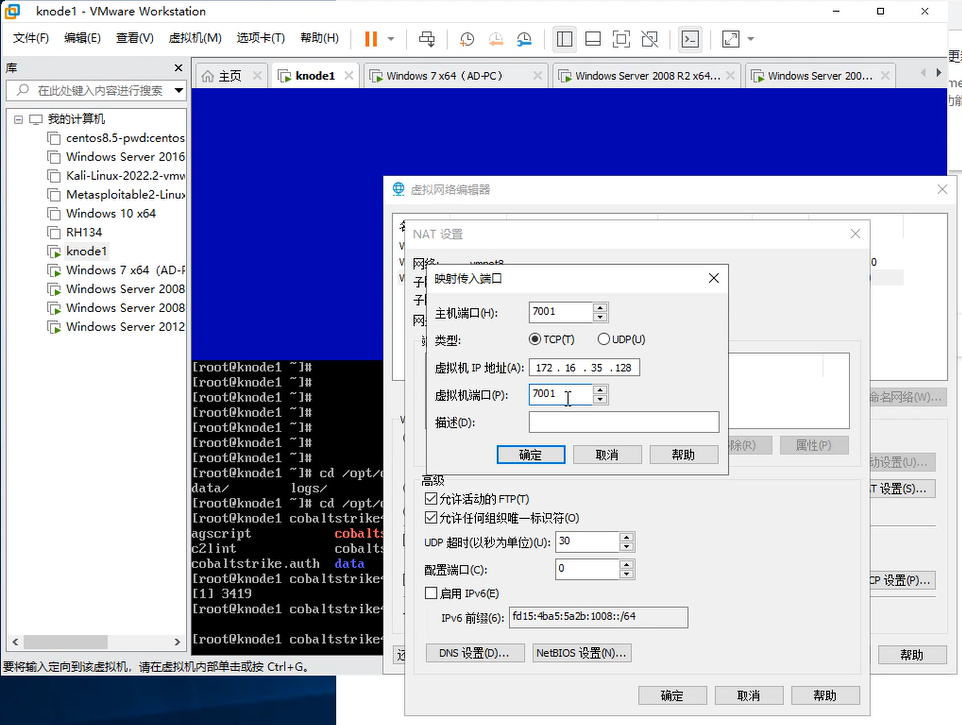This screenshot has width=962, height=725.
Task: Click the pause virtual machine icon
Action: pyautogui.click(x=371, y=39)
